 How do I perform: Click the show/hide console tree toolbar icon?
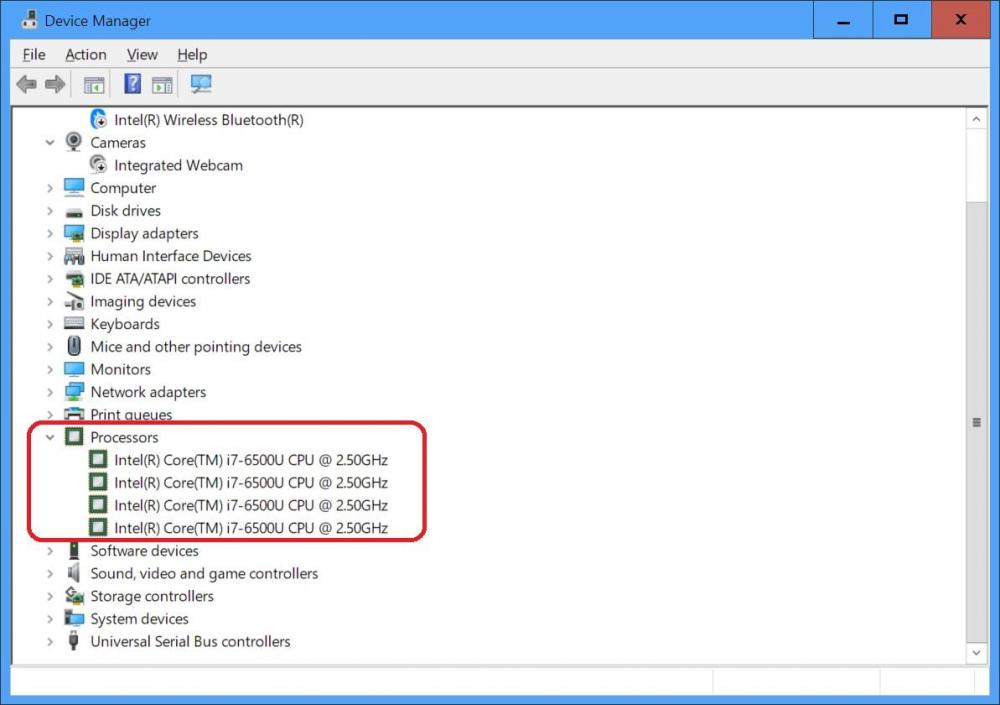coord(94,84)
